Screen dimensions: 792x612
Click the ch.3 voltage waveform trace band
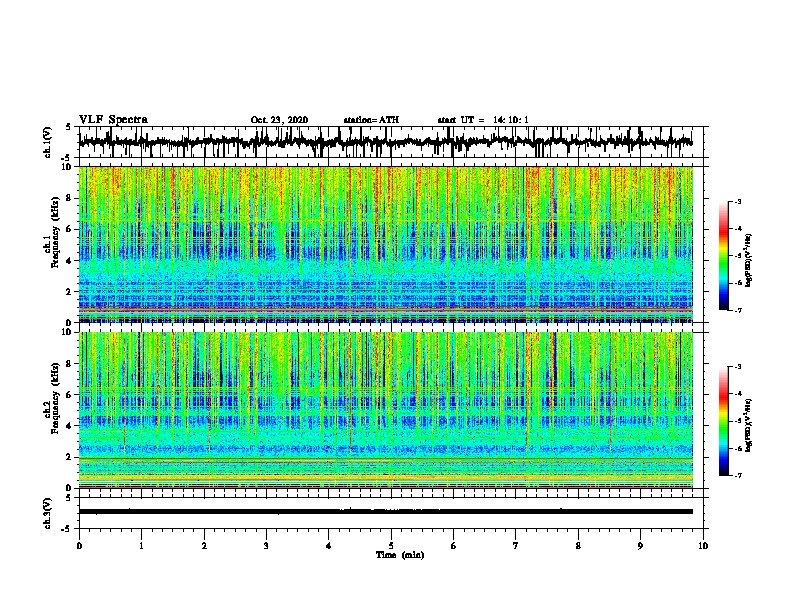385,511
